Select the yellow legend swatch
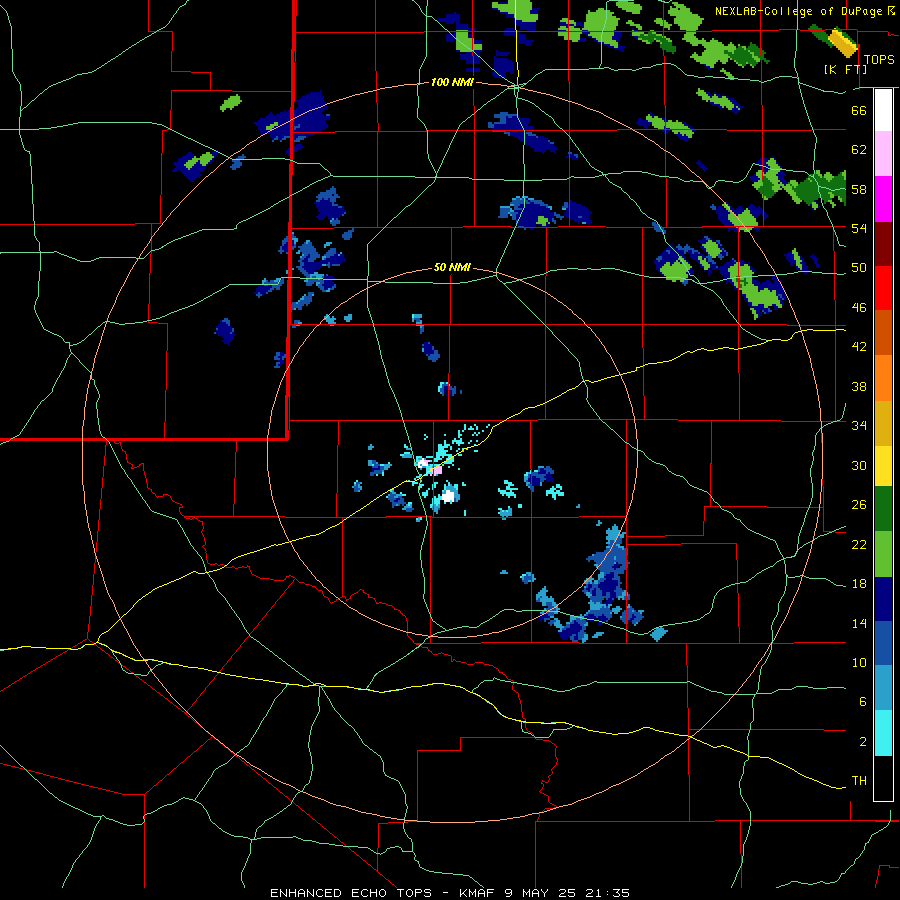This screenshot has width=900, height=900. tap(883, 465)
